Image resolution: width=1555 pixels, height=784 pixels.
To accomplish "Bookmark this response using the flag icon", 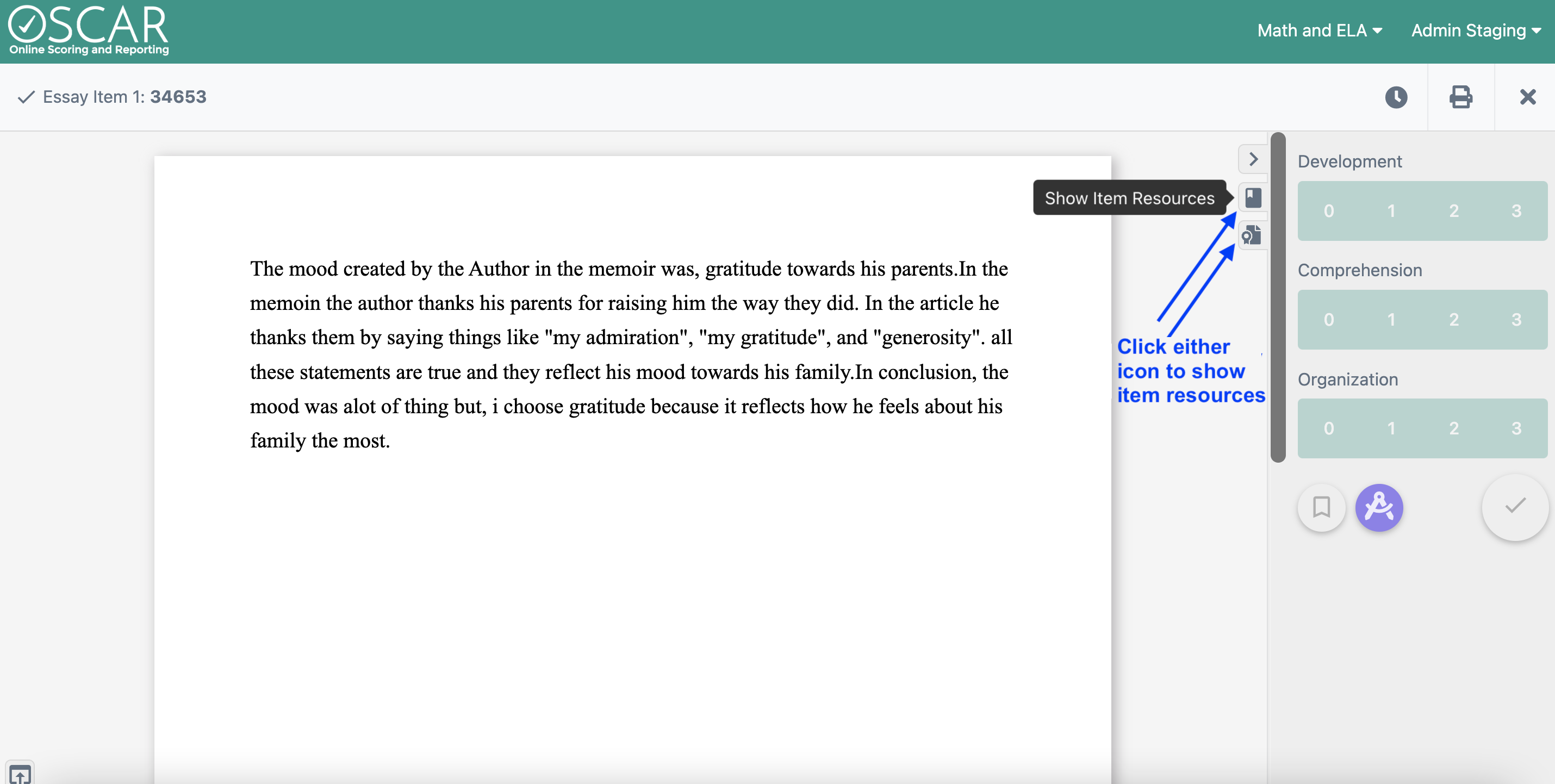I will pos(1321,508).
